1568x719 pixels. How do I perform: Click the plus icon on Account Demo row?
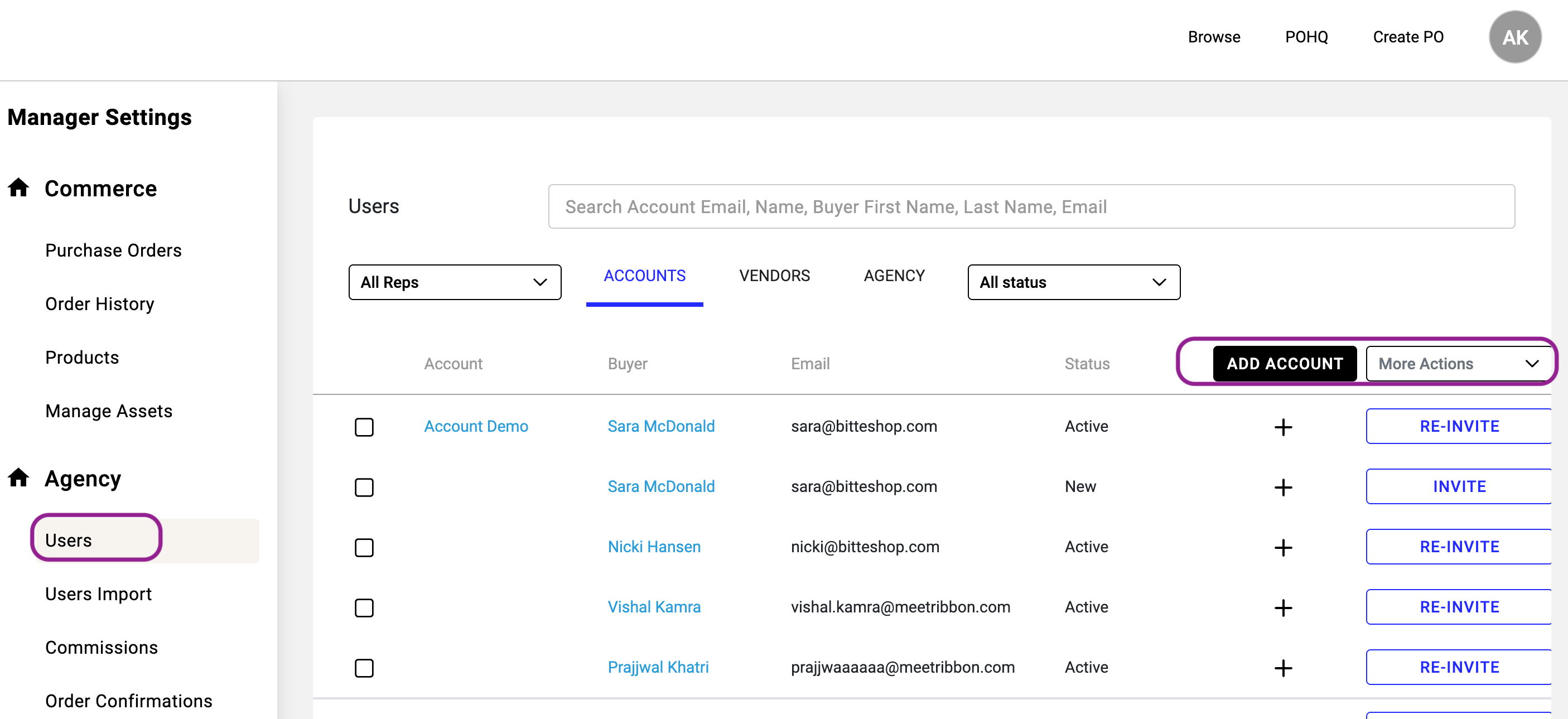(1283, 427)
